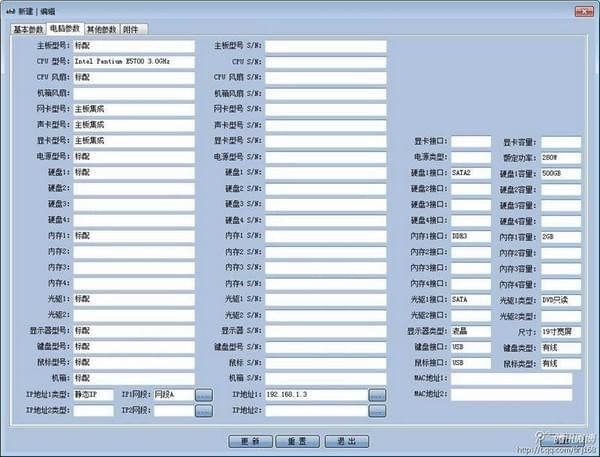
Task: Open the picker button beside IP地址1 field
Action: click(x=377, y=395)
